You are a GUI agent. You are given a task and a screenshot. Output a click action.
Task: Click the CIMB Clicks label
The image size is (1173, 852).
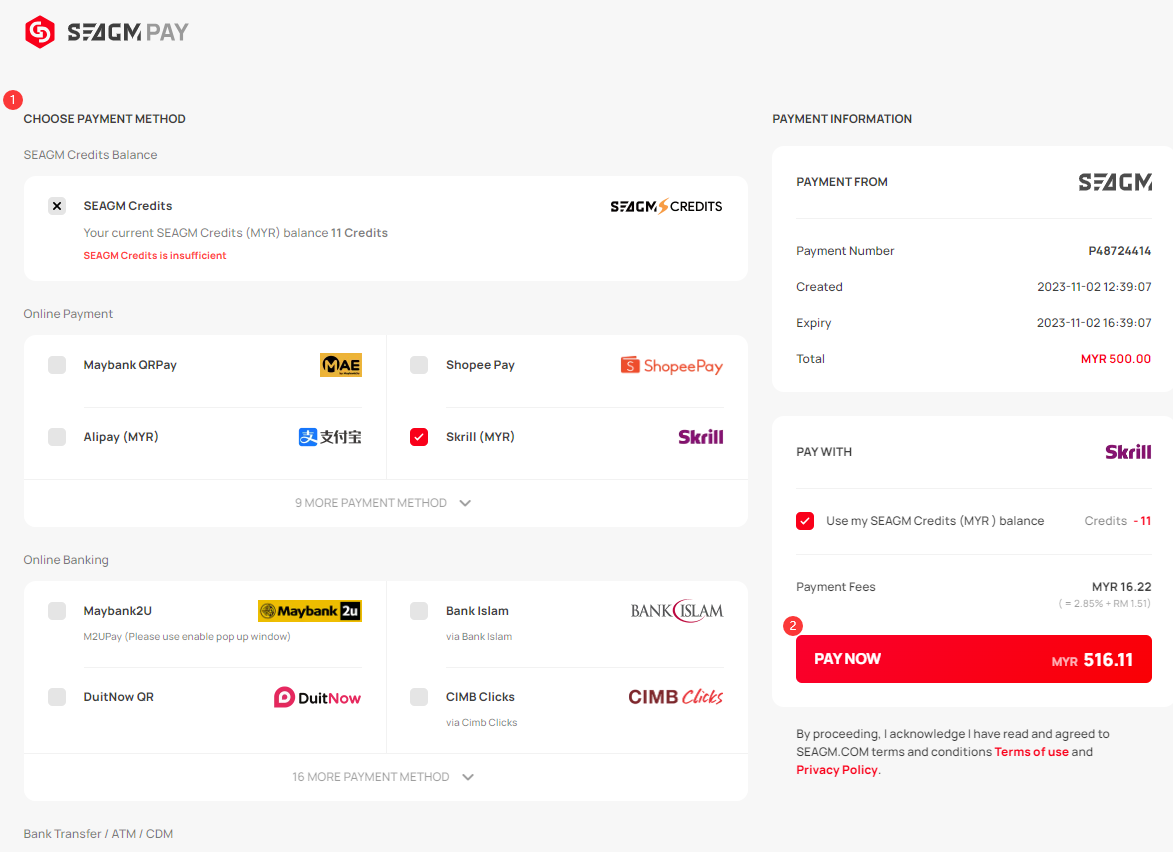(480, 697)
